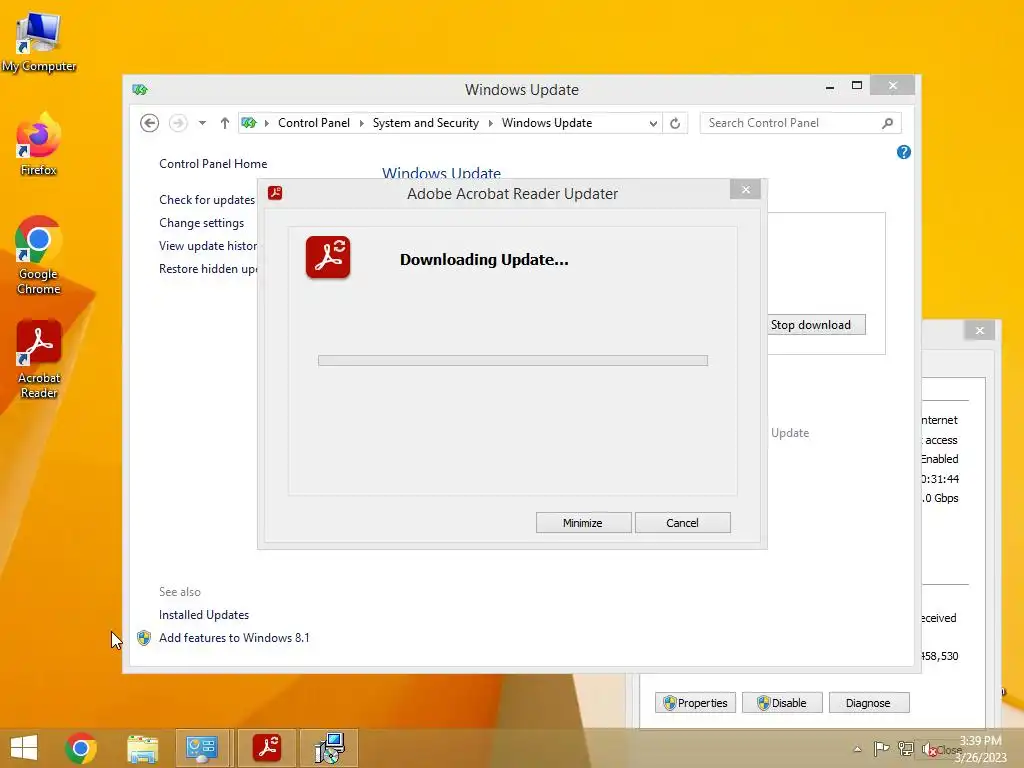The image size is (1024, 768).
Task: Open Chrome from the taskbar
Action: pyautogui.click(x=81, y=748)
